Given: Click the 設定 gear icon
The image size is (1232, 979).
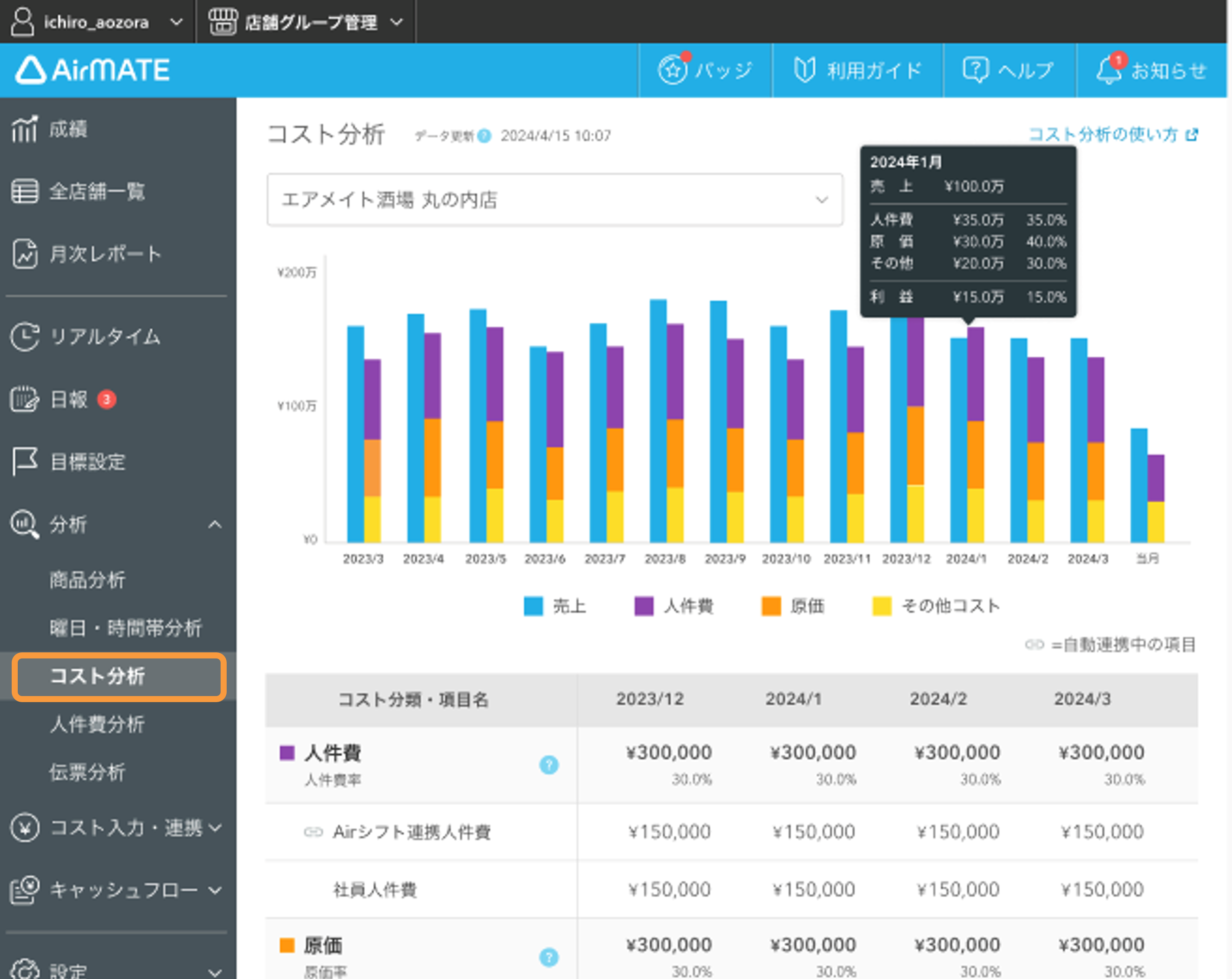Looking at the screenshot, I should (25, 970).
